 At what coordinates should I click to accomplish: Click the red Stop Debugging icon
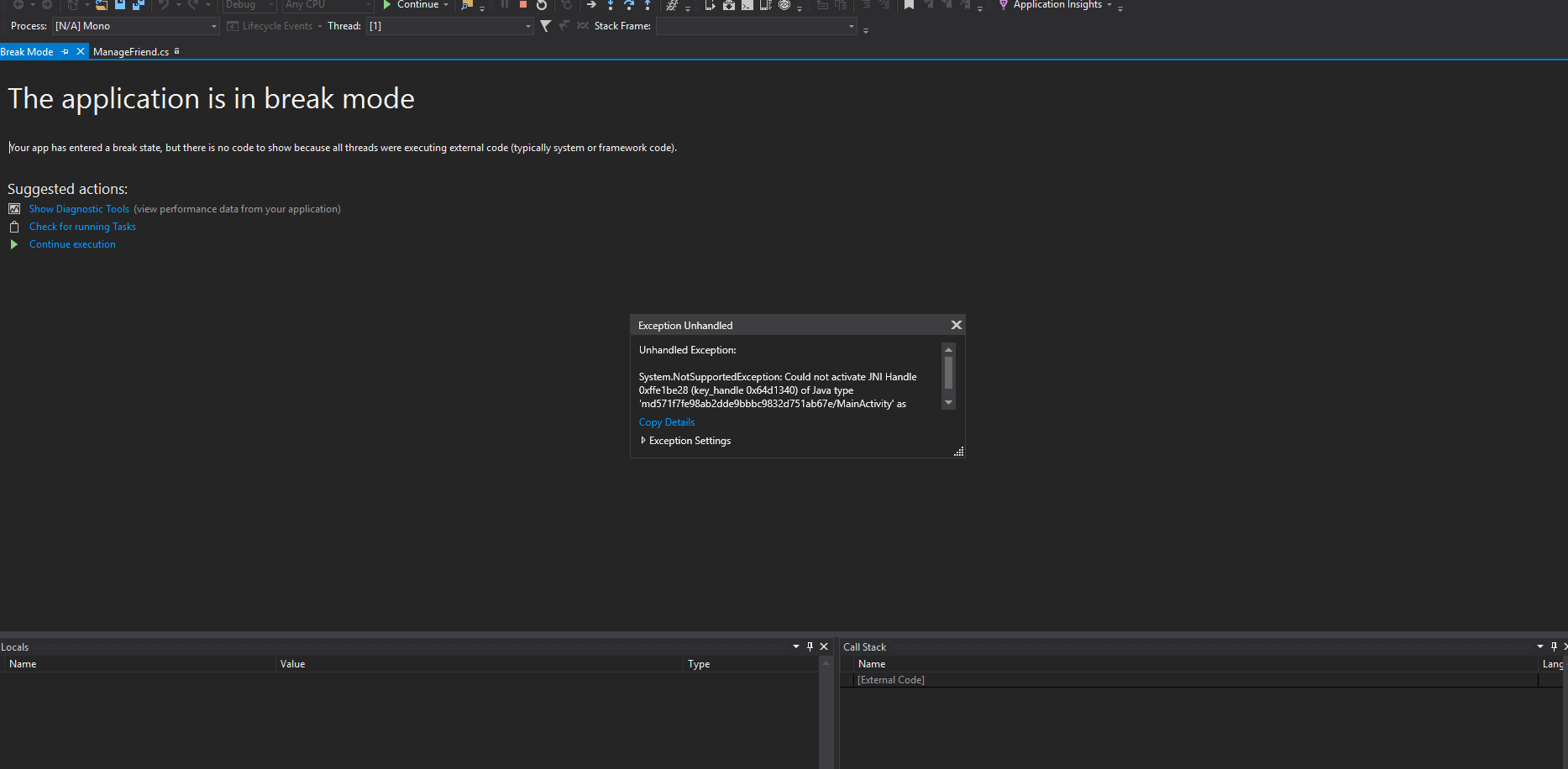(x=523, y=4)
